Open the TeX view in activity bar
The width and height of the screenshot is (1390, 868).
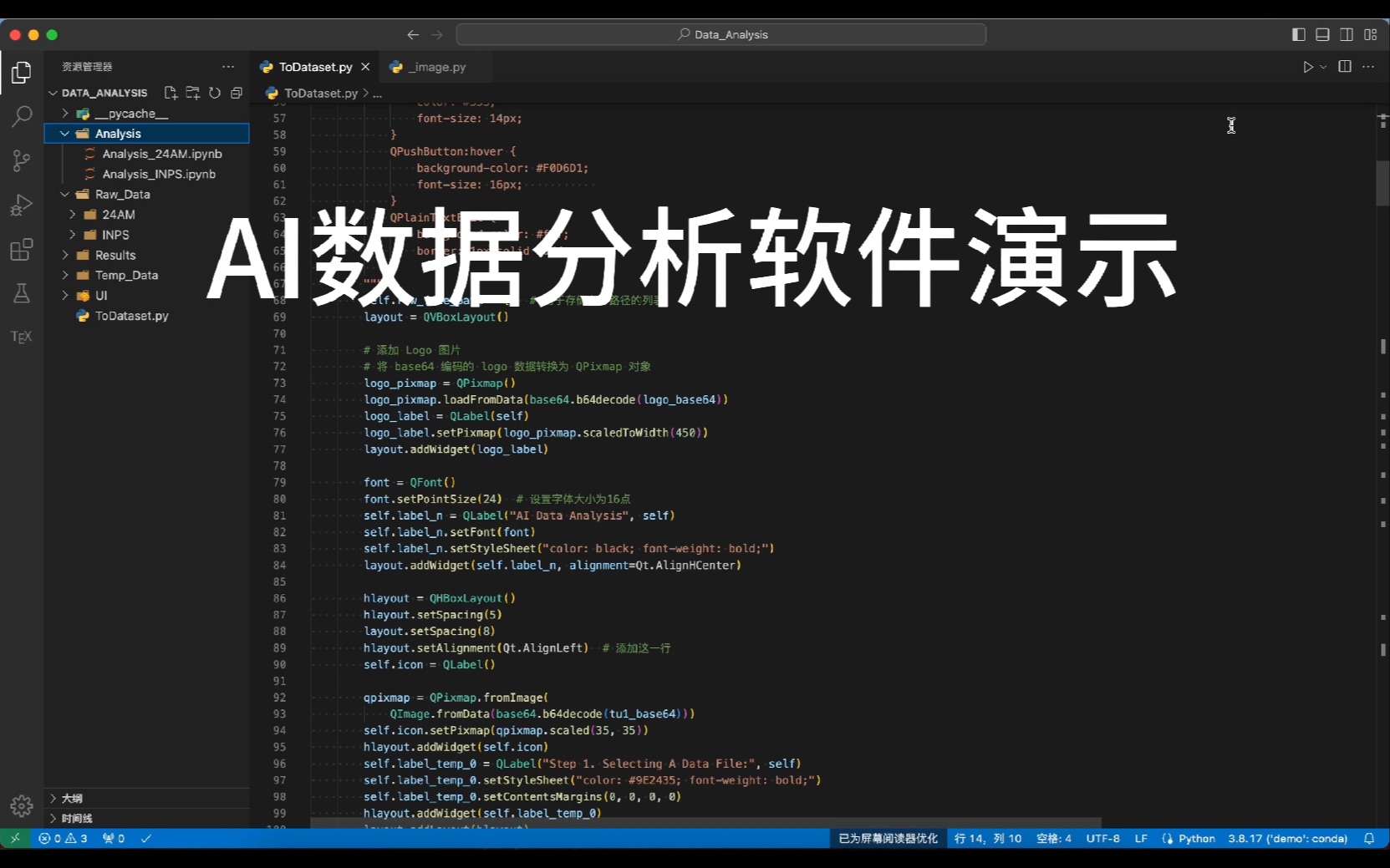point(22,337)
